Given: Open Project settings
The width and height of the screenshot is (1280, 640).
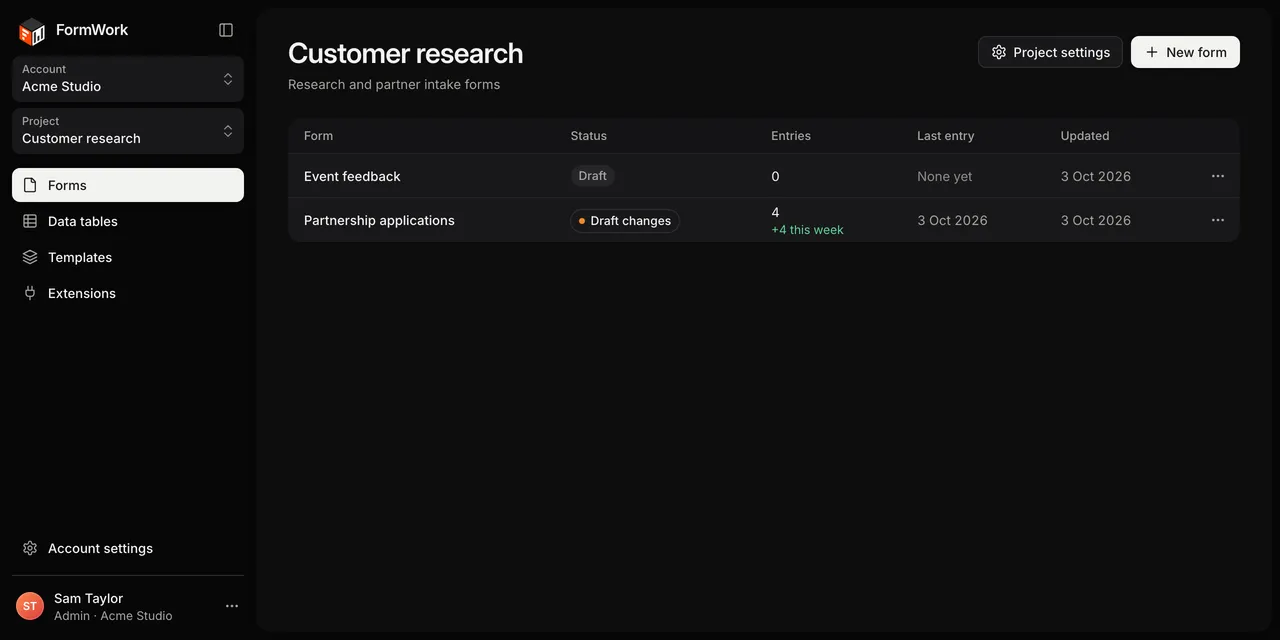Looking at the screenshot, I should 1050,52.
